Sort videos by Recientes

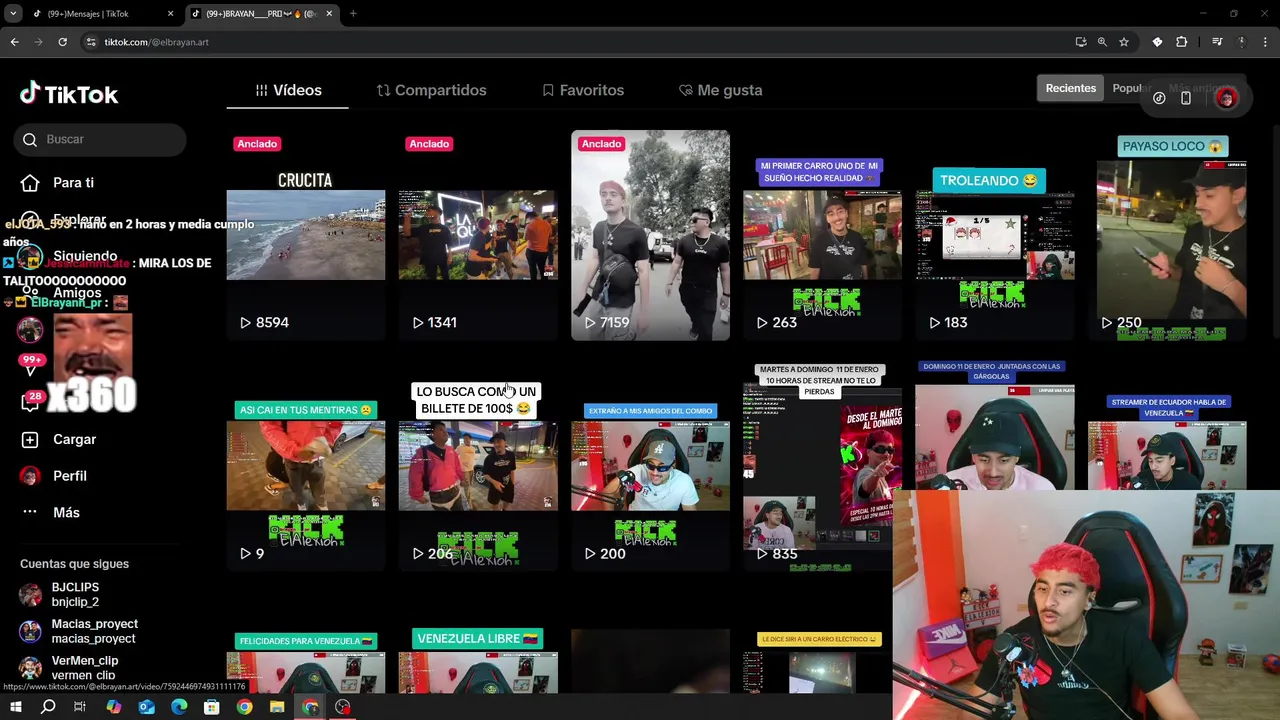(1070, 88)
